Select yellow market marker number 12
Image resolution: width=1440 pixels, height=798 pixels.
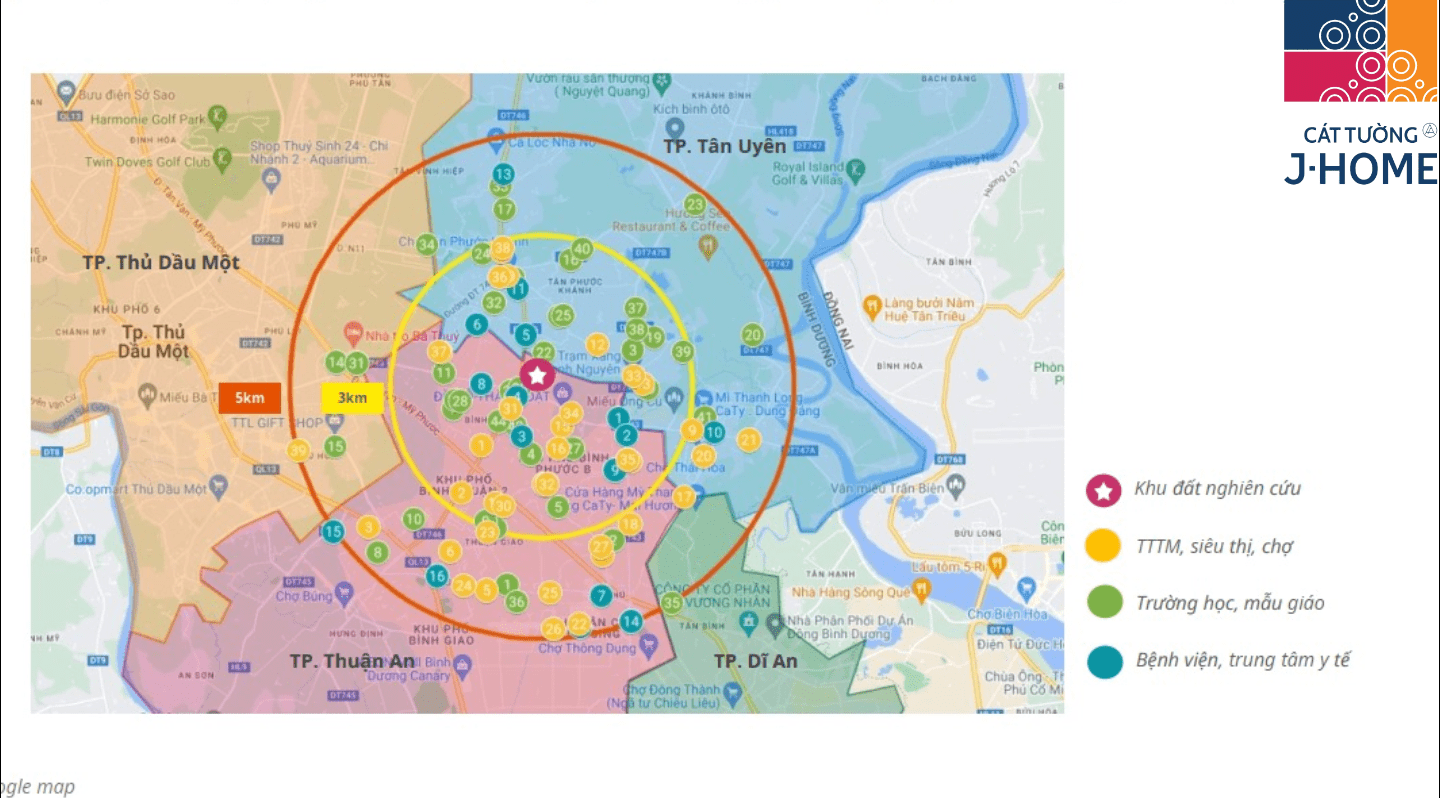[597, 343]
